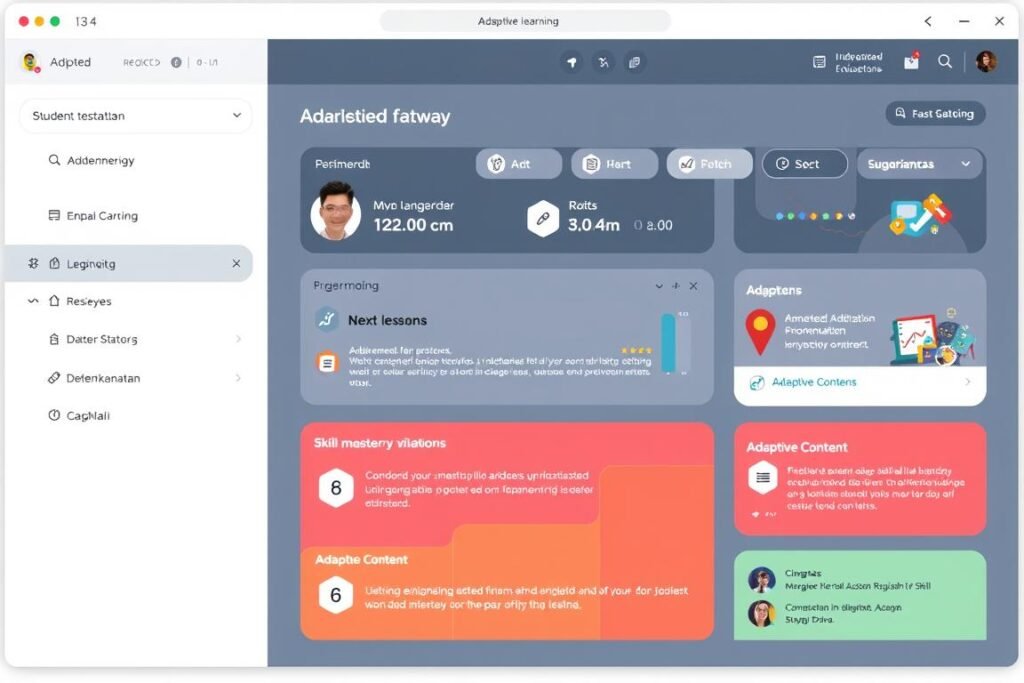
Task: Click the search magnifier icon in header
Action: click(x=945, y=62)
